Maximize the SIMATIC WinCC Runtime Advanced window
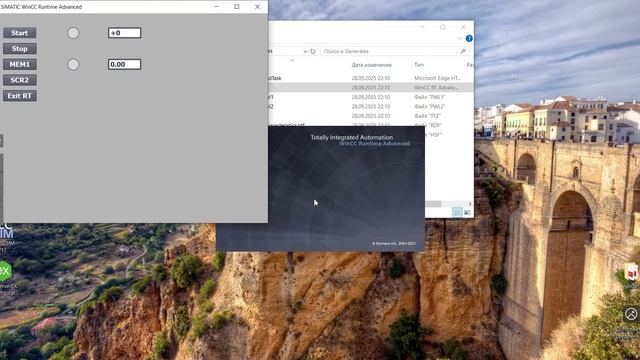640x360 pixels. coord(237,7)
